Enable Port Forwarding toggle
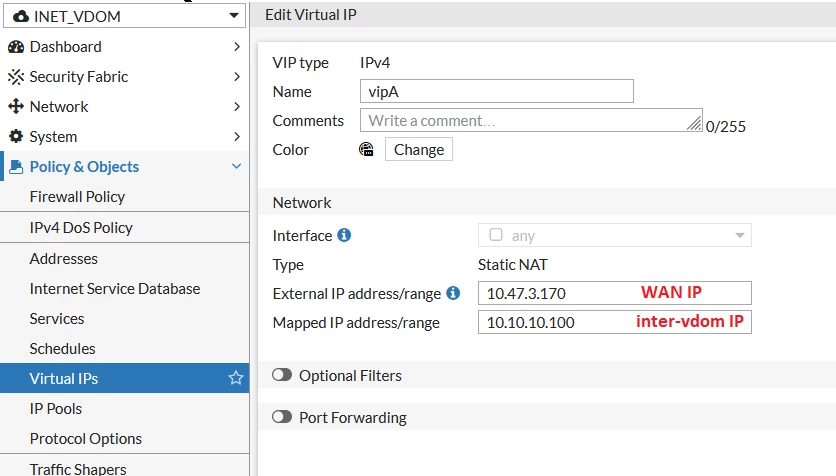Image resolution: width=836 pixels, height=476 pixels. (282, 416)
